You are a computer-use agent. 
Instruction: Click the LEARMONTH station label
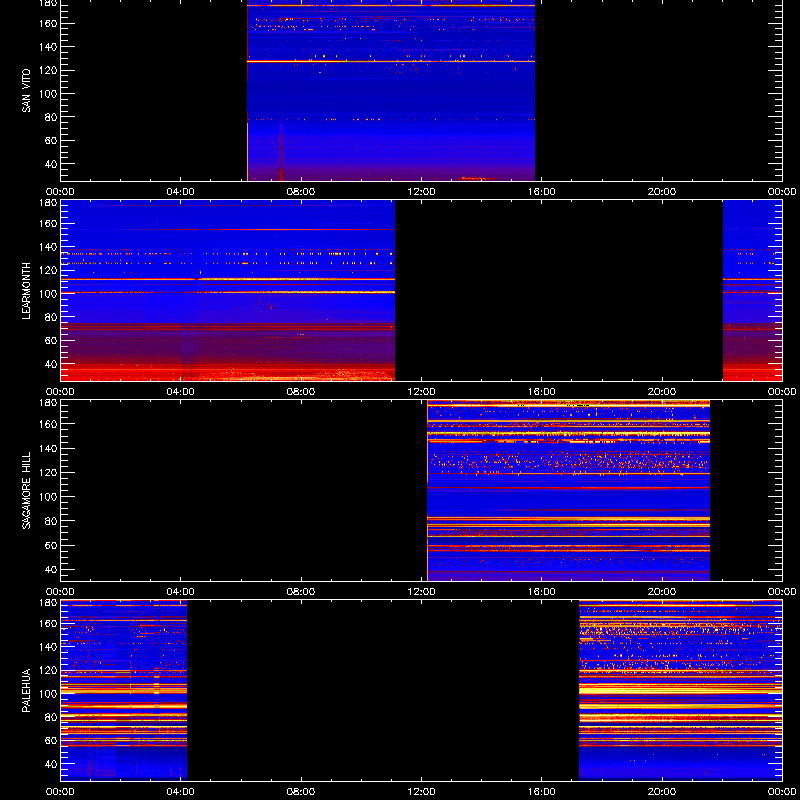point(26,291)
